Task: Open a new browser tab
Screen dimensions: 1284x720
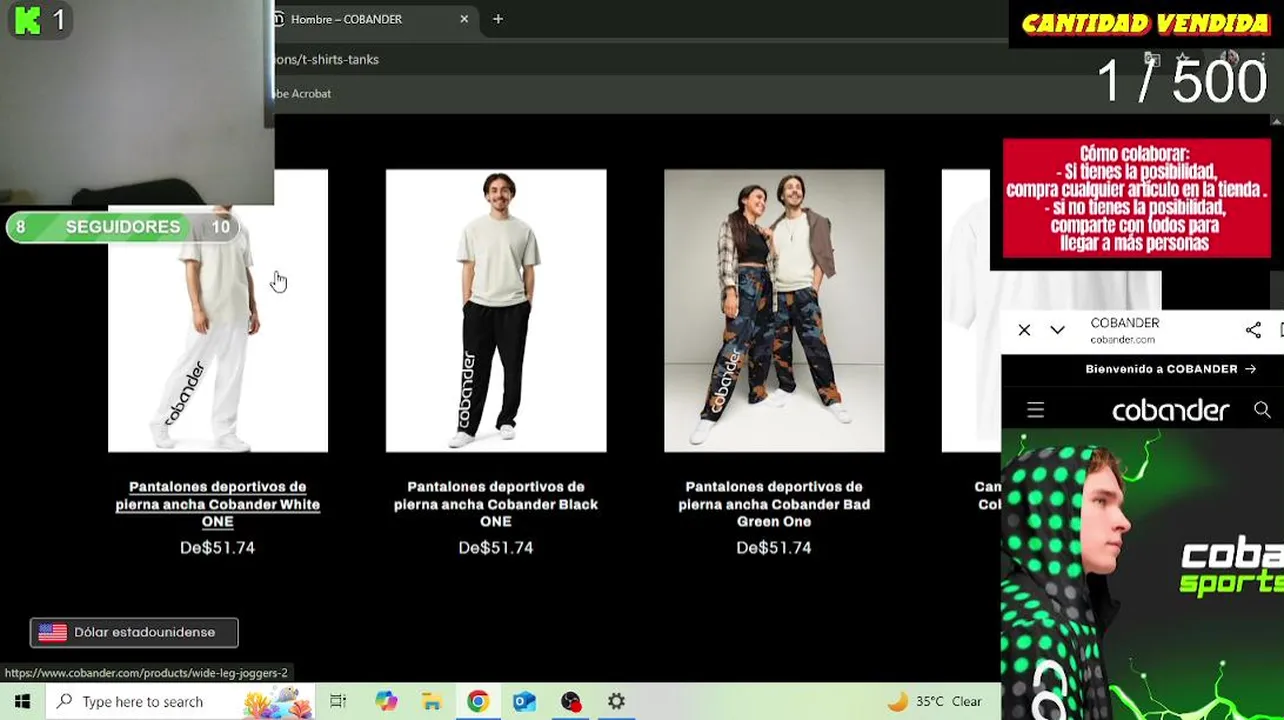Action: click(498, 19)
